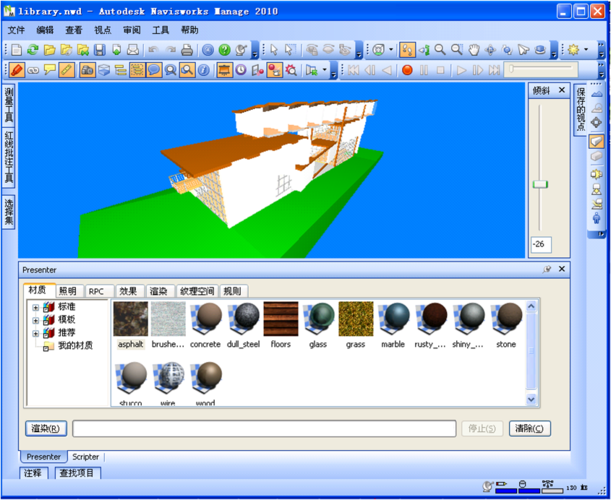This screenshot has height=500, width=611.
Task: Jump animation to the end
Action: [494, 70]
